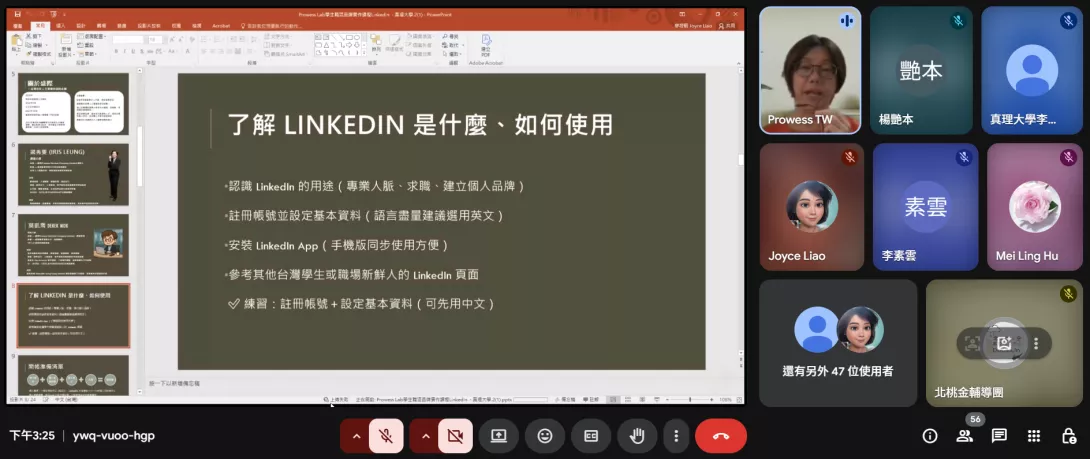
Task: Click the slide title 了解 LINKEDIN 是什麼
Action: click(420, 124)
